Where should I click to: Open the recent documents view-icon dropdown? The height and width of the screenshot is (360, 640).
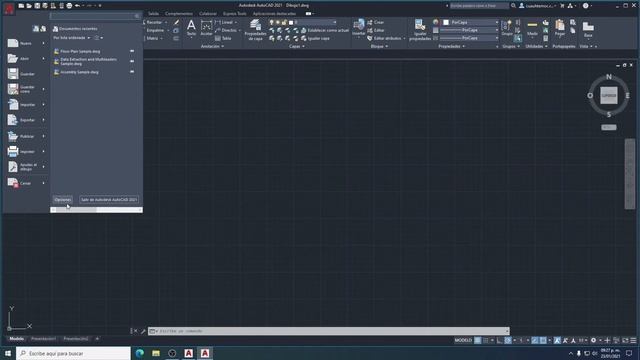click(98, 38)
